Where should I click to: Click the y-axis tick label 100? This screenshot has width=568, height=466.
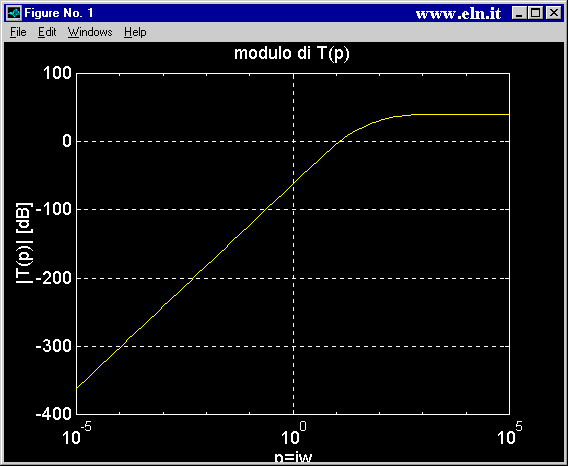[x=58, y=73]
